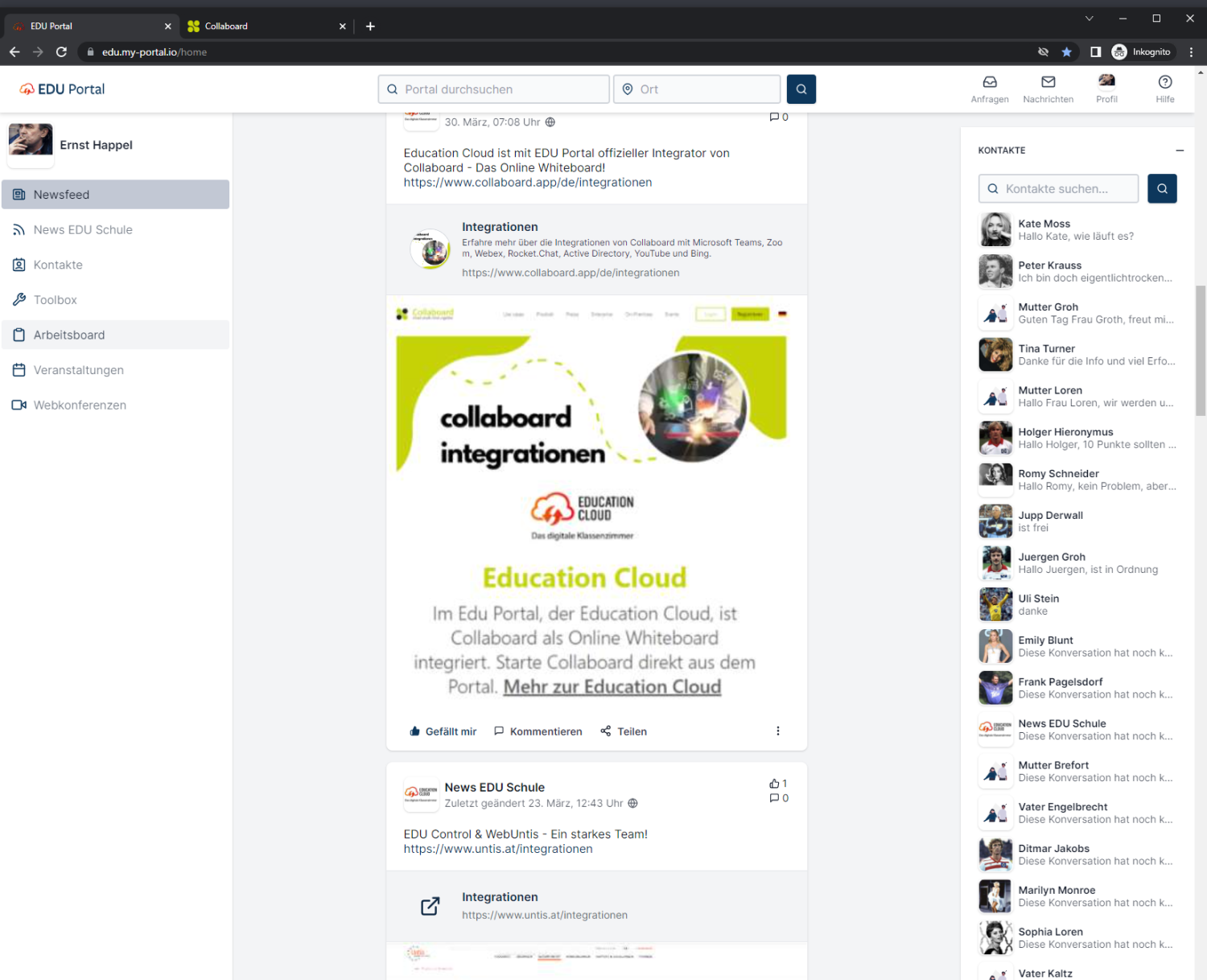Open the browser menu with three dots
Viewport: 1207px width, 980px height.
point(1193,51)
